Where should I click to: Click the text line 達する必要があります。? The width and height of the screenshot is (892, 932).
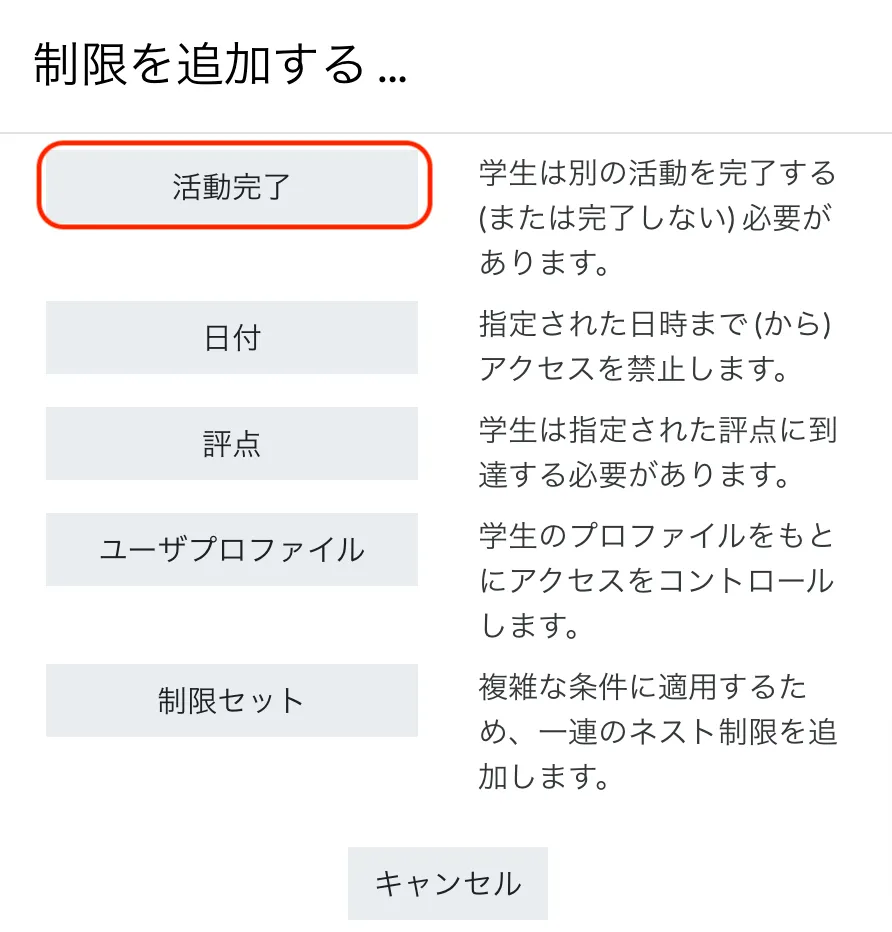click(634, 475)
